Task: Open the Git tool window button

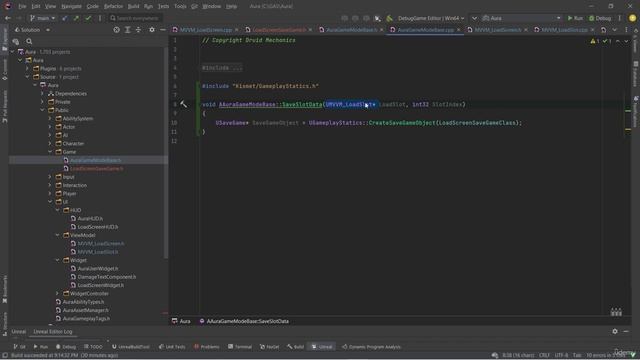Action: 19,347
